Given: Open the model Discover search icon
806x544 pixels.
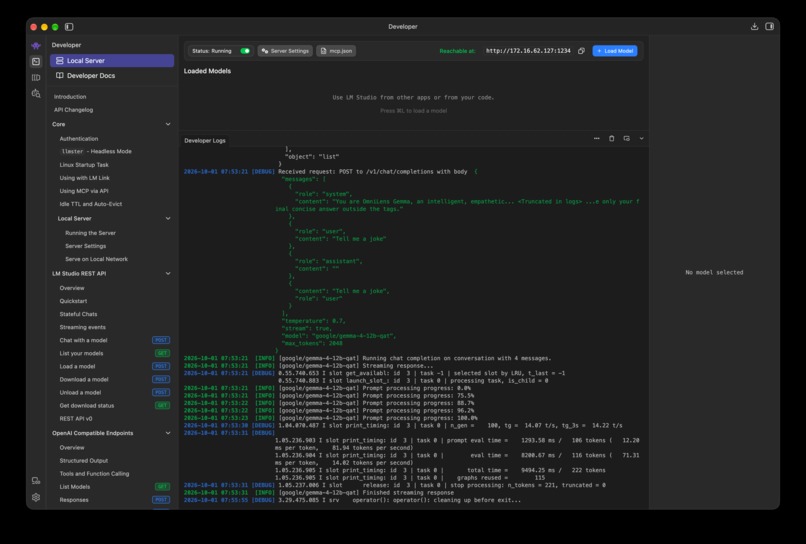Looking at the screenshot, I should point(36,94).
